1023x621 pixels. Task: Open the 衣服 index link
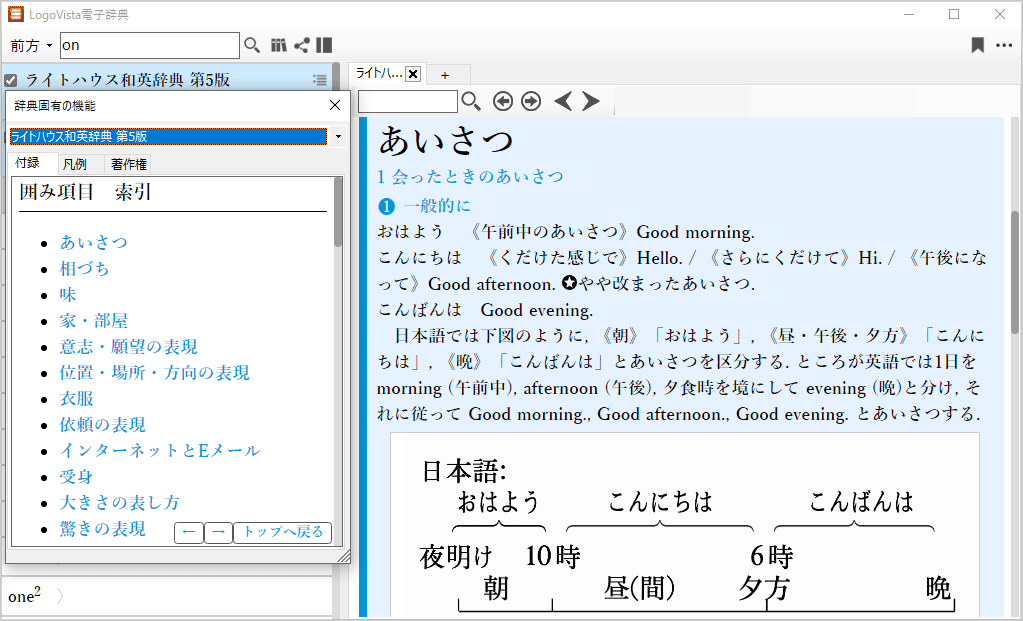coord(76,399)
